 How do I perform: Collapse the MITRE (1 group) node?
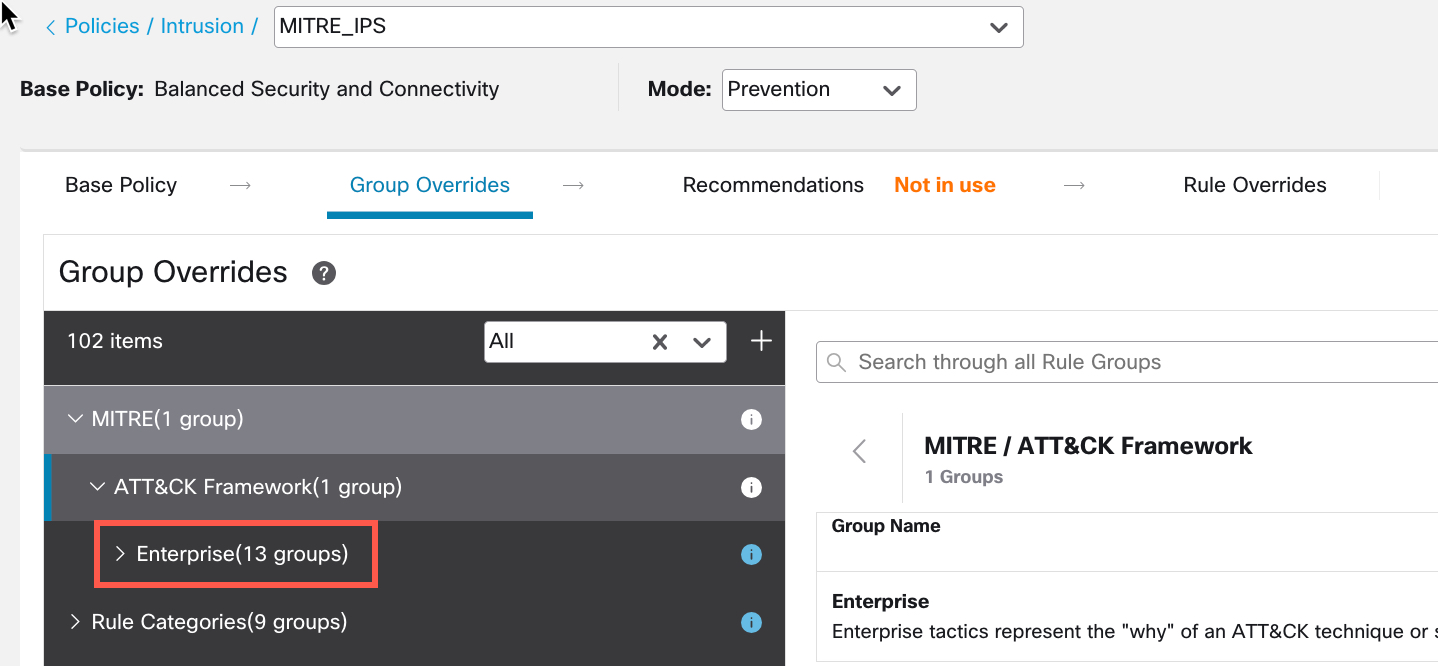click(75, 419)
